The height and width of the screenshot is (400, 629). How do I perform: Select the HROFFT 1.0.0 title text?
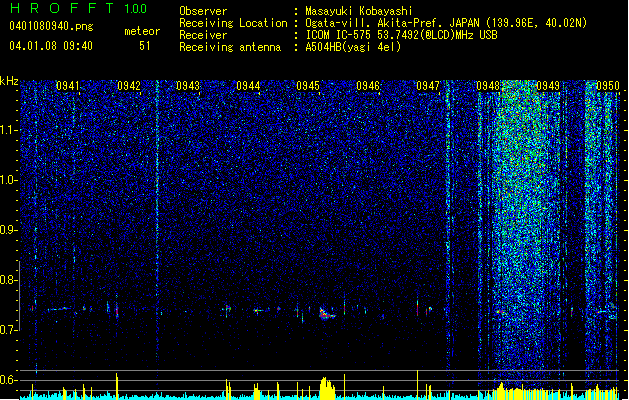[78, 8]
